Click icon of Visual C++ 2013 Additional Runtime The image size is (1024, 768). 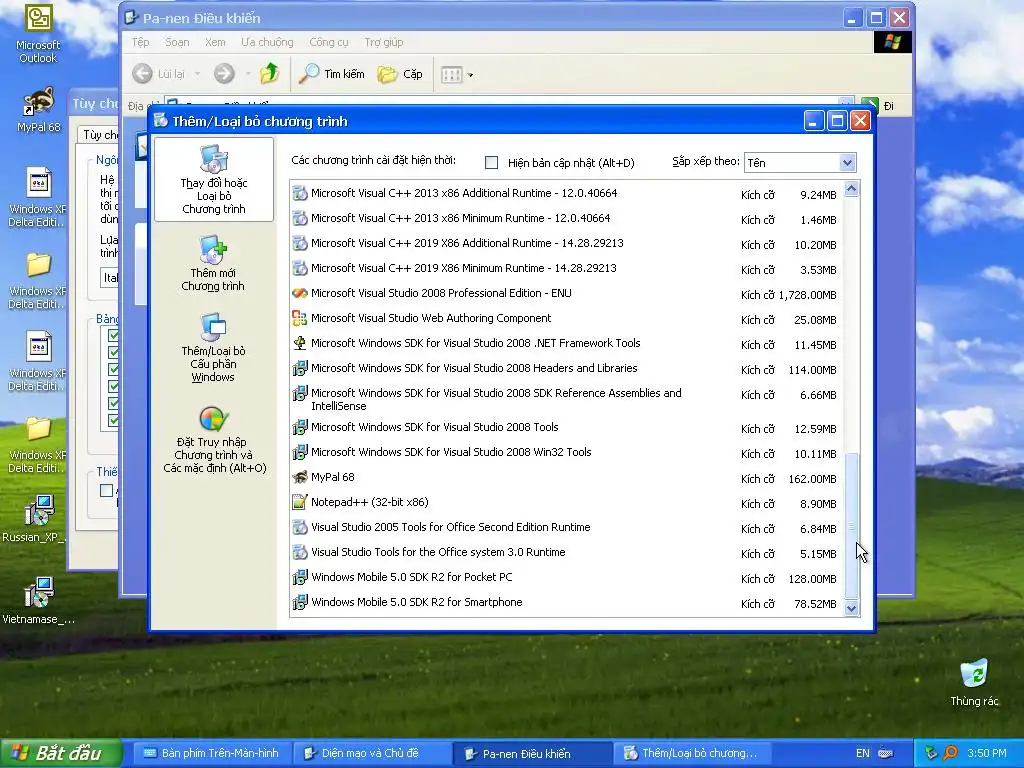[x=300, y=193]
